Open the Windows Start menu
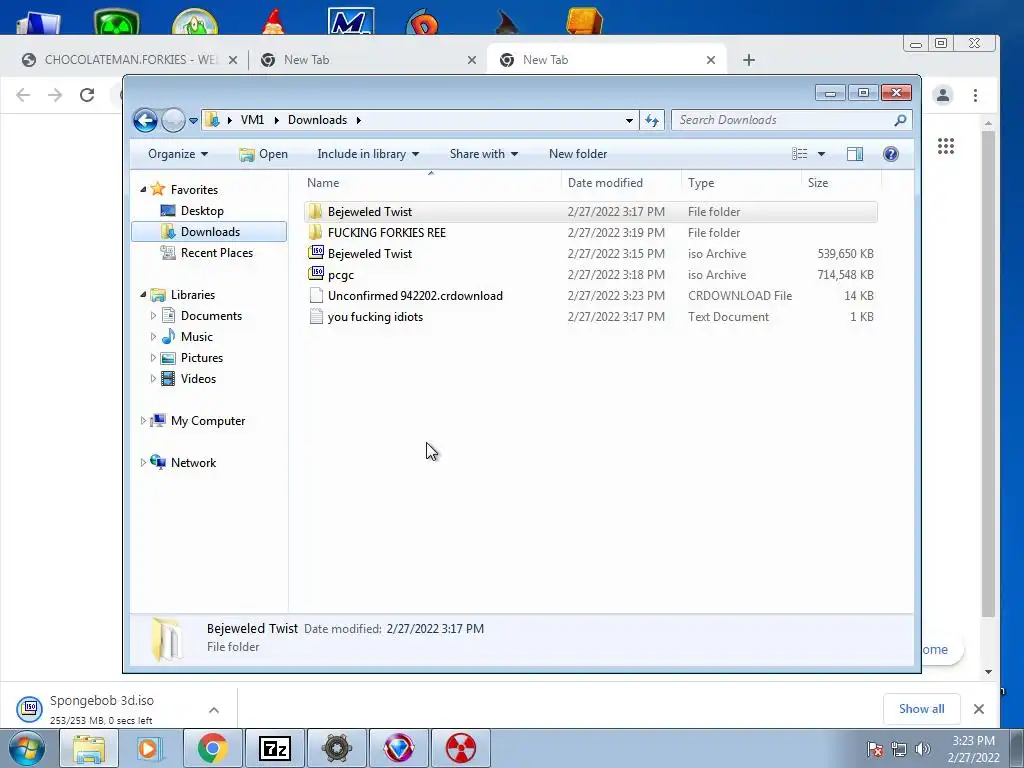Viewport: 1024px width, 768px height. (25, 748)
